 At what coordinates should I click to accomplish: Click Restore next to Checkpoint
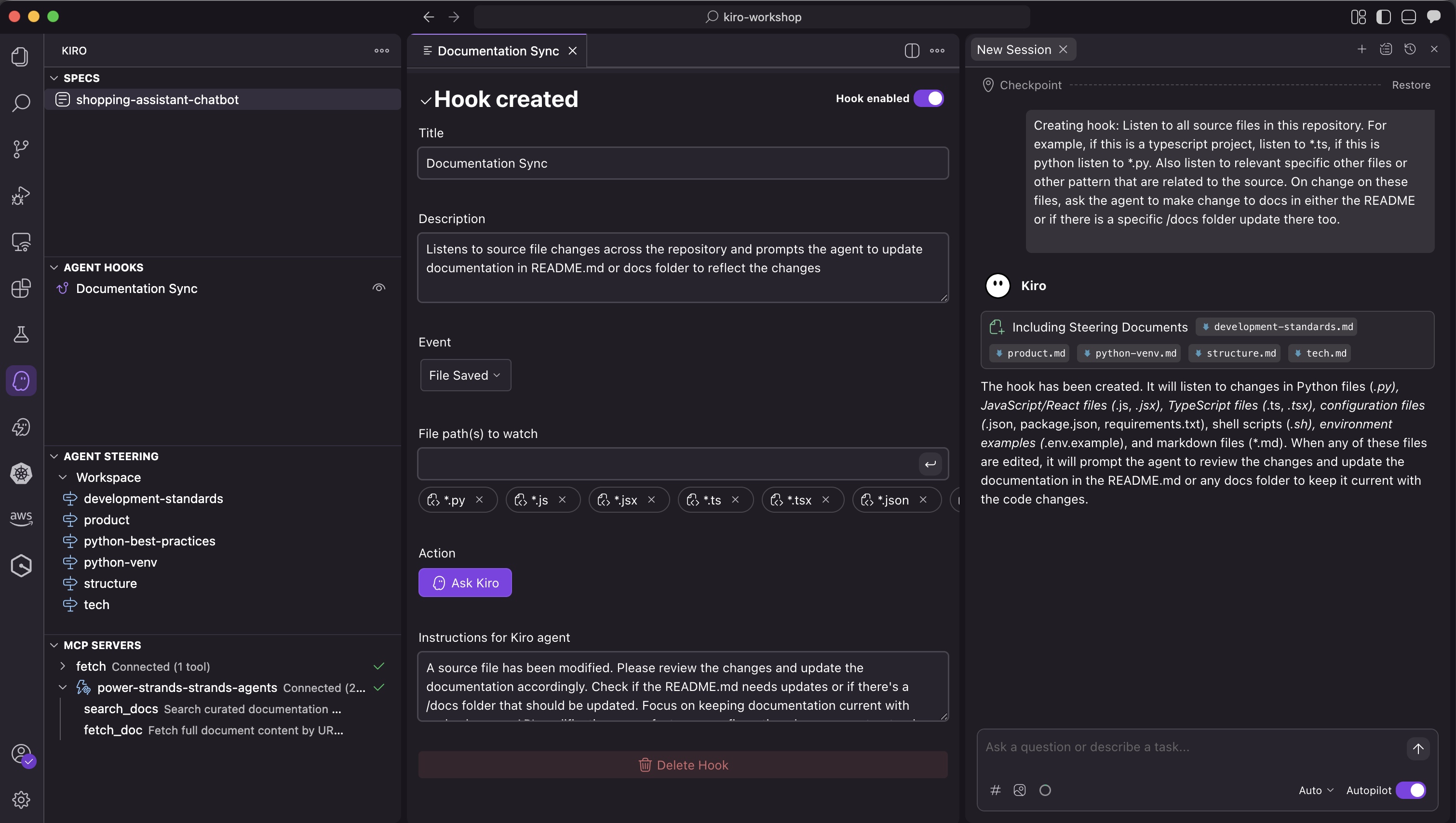point(1411,85)
